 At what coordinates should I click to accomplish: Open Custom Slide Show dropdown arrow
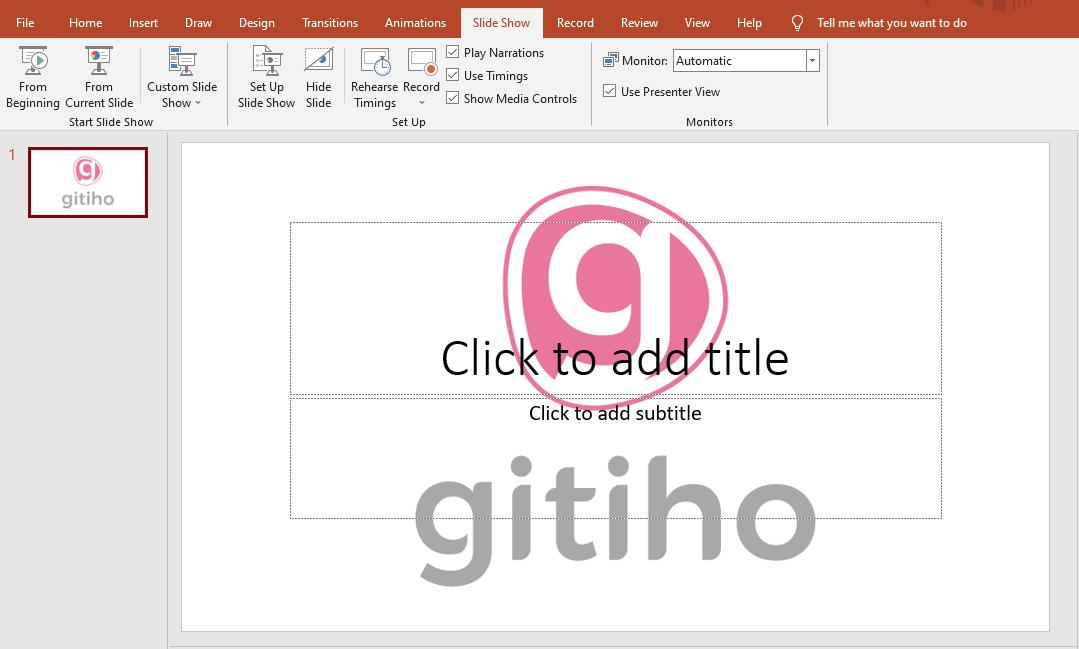coord(198,100)
